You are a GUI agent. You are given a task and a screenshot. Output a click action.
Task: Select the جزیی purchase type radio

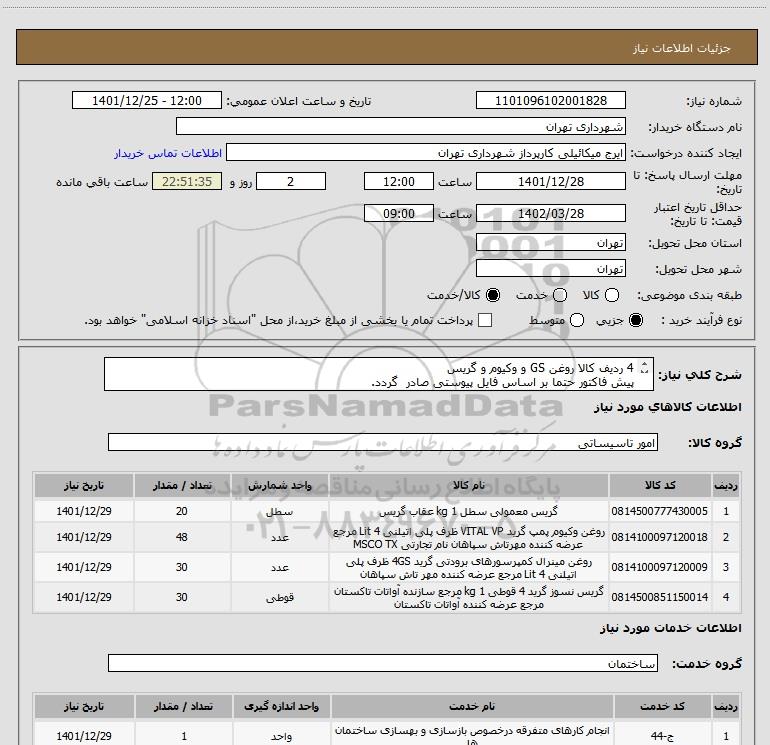[636, 320]
